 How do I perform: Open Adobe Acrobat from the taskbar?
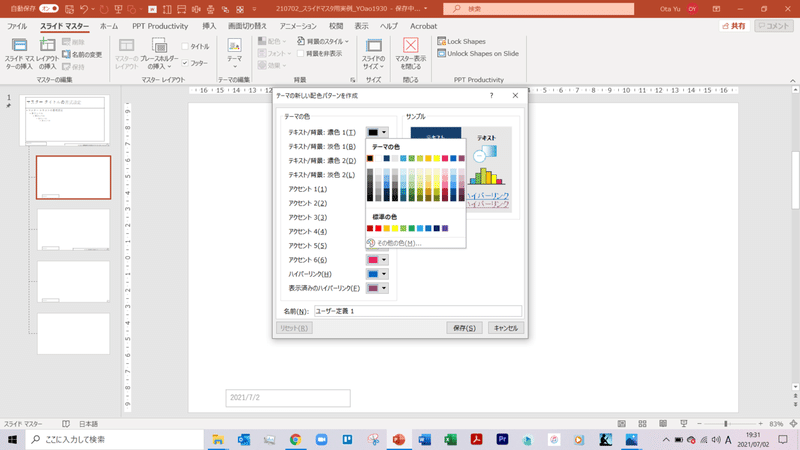pyautogui.click(x=477, y=439)
